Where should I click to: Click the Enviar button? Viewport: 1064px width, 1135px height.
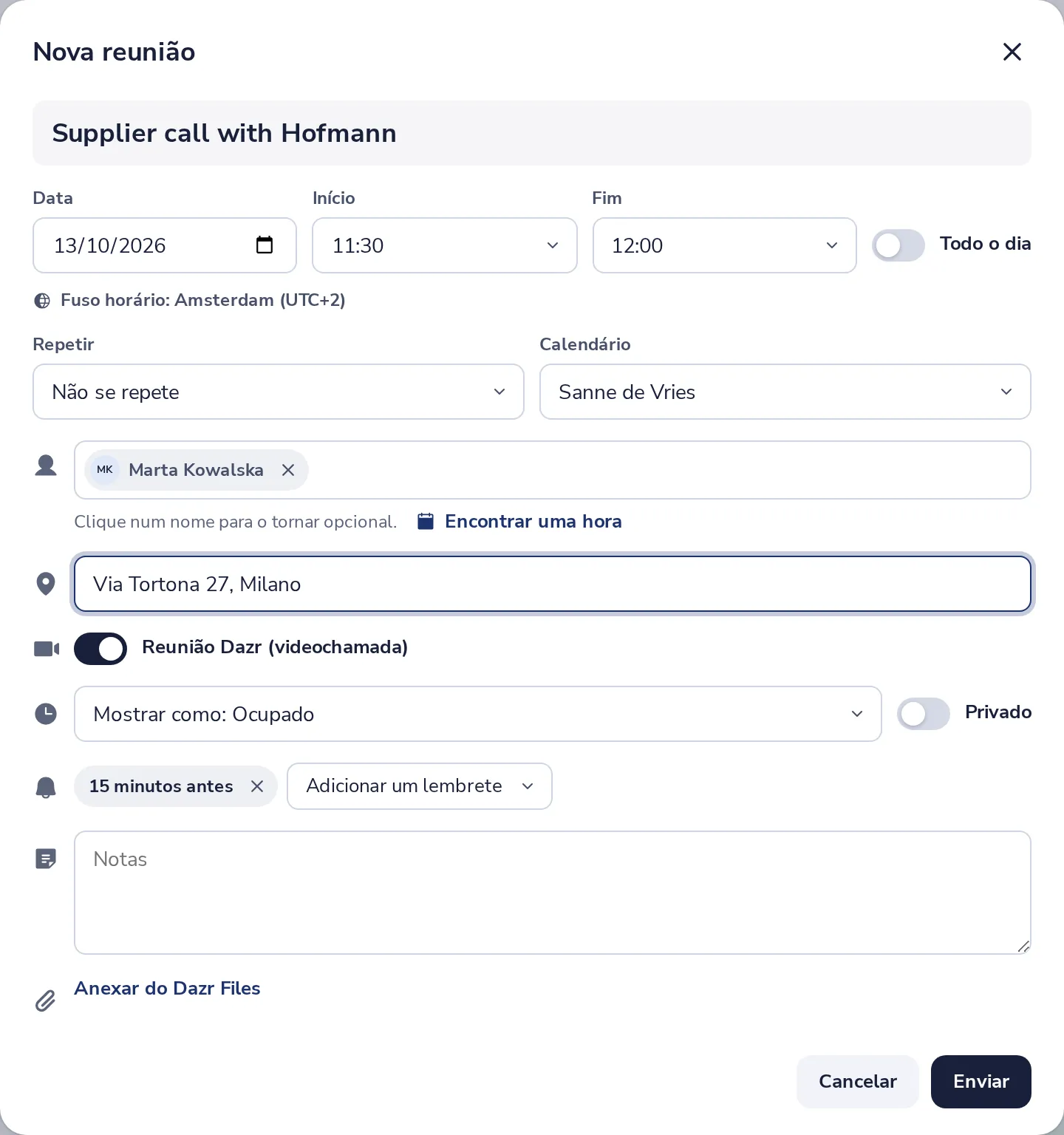pyautogui.click(x=981, y=1082)
